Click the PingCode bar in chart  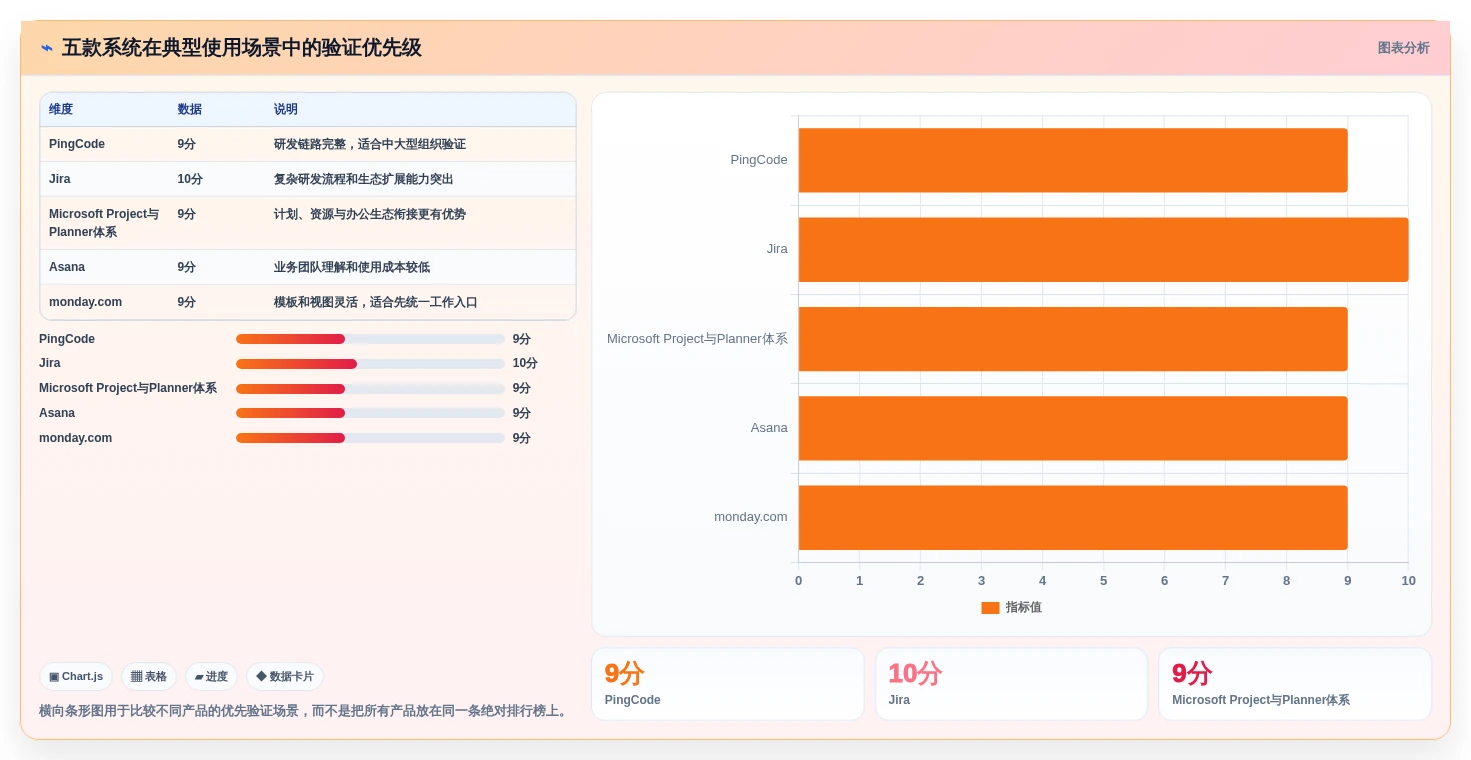click(1073, 160)
